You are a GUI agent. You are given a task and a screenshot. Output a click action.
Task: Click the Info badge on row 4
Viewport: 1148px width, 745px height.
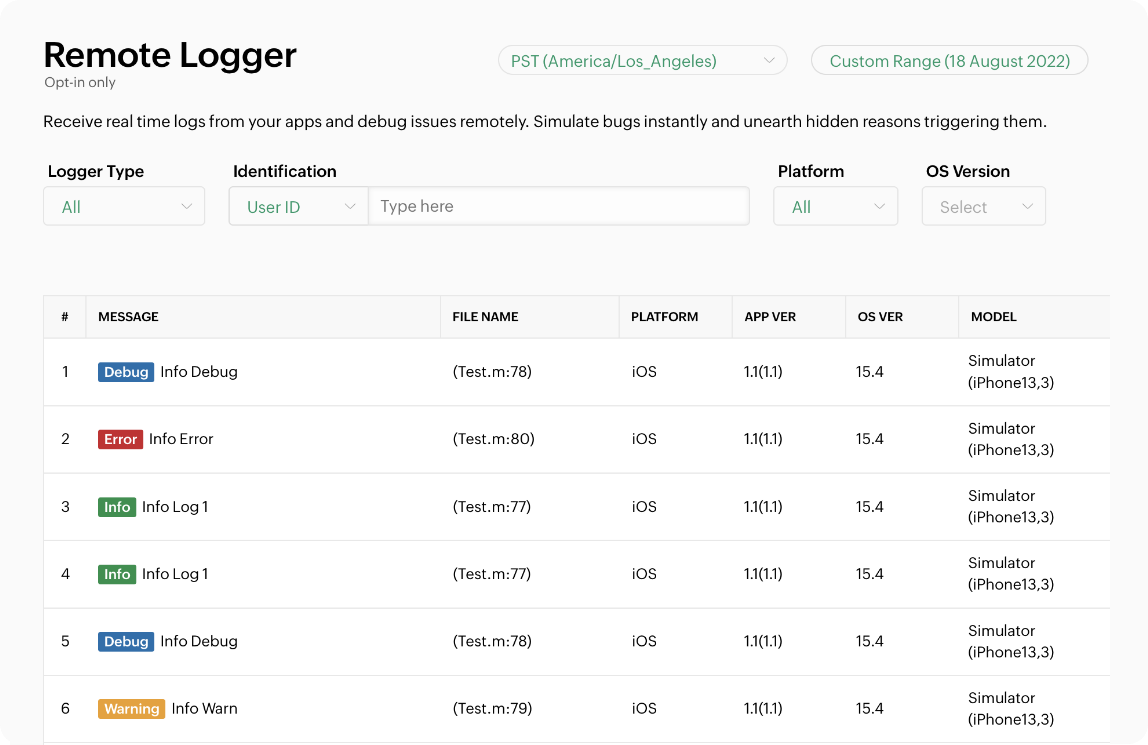(x=117, y=574)
